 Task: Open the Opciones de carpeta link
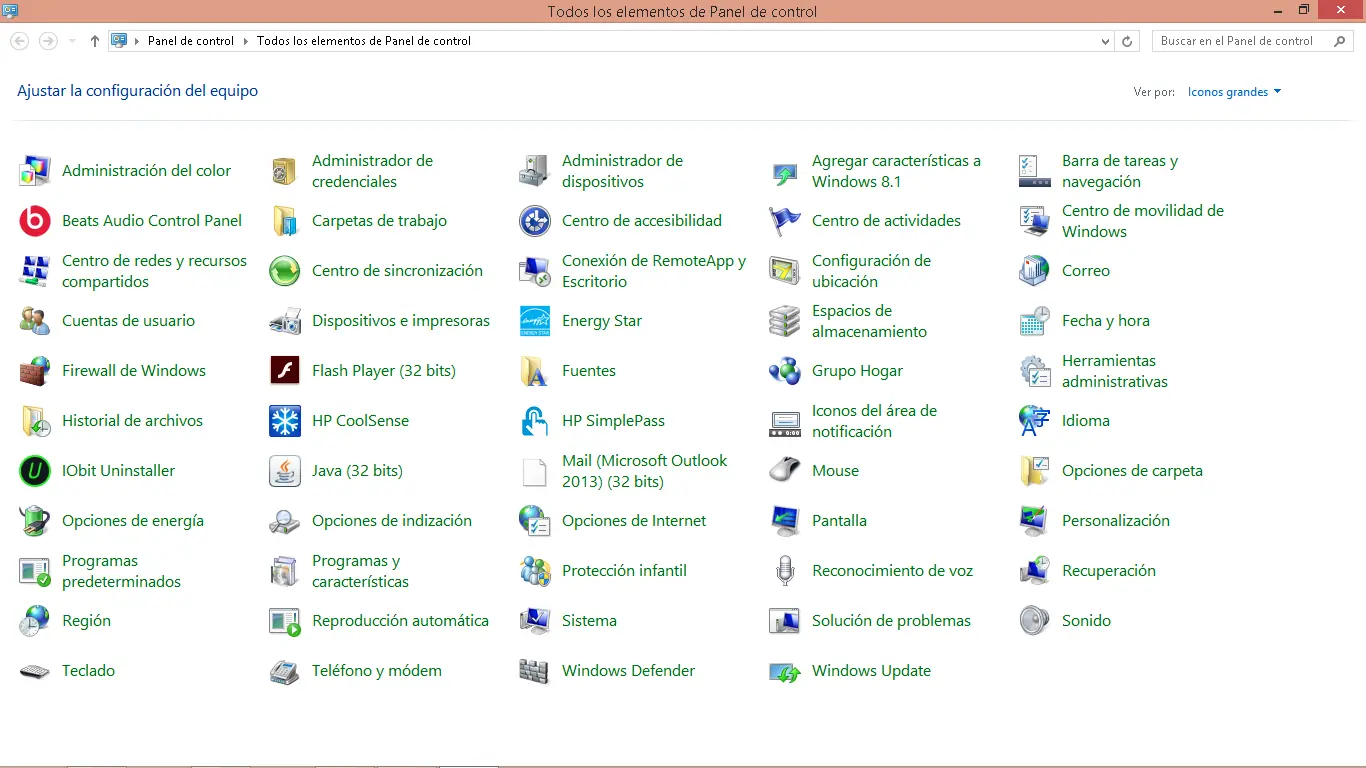1132,471
